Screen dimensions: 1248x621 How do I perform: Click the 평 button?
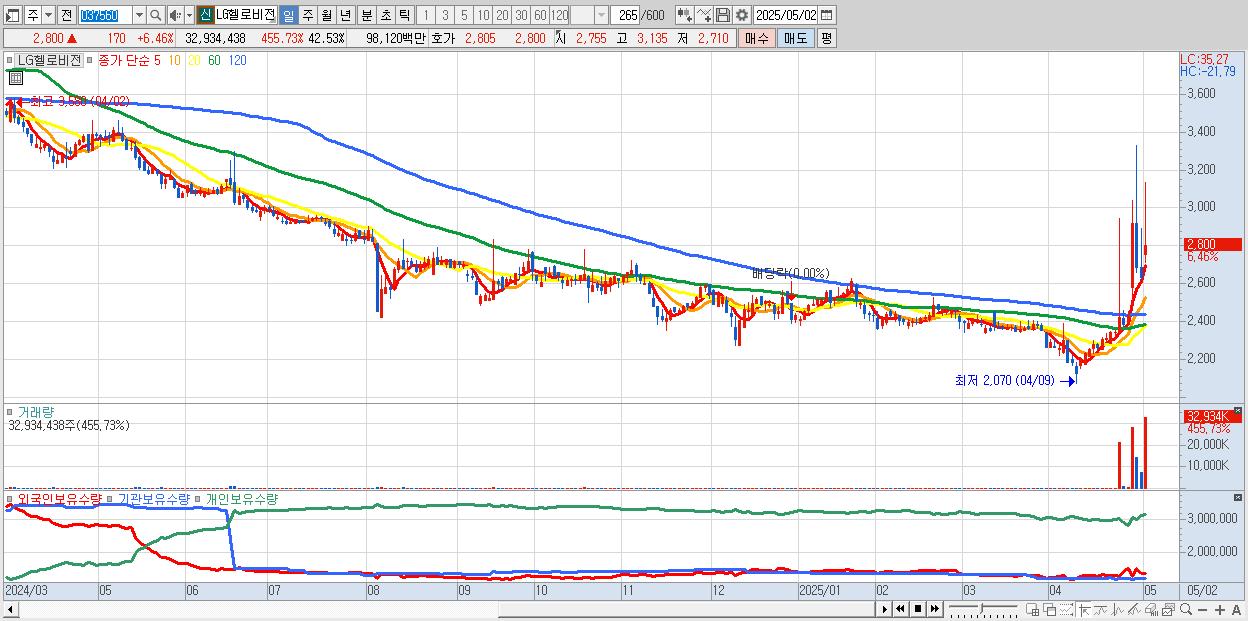point(826,38)
